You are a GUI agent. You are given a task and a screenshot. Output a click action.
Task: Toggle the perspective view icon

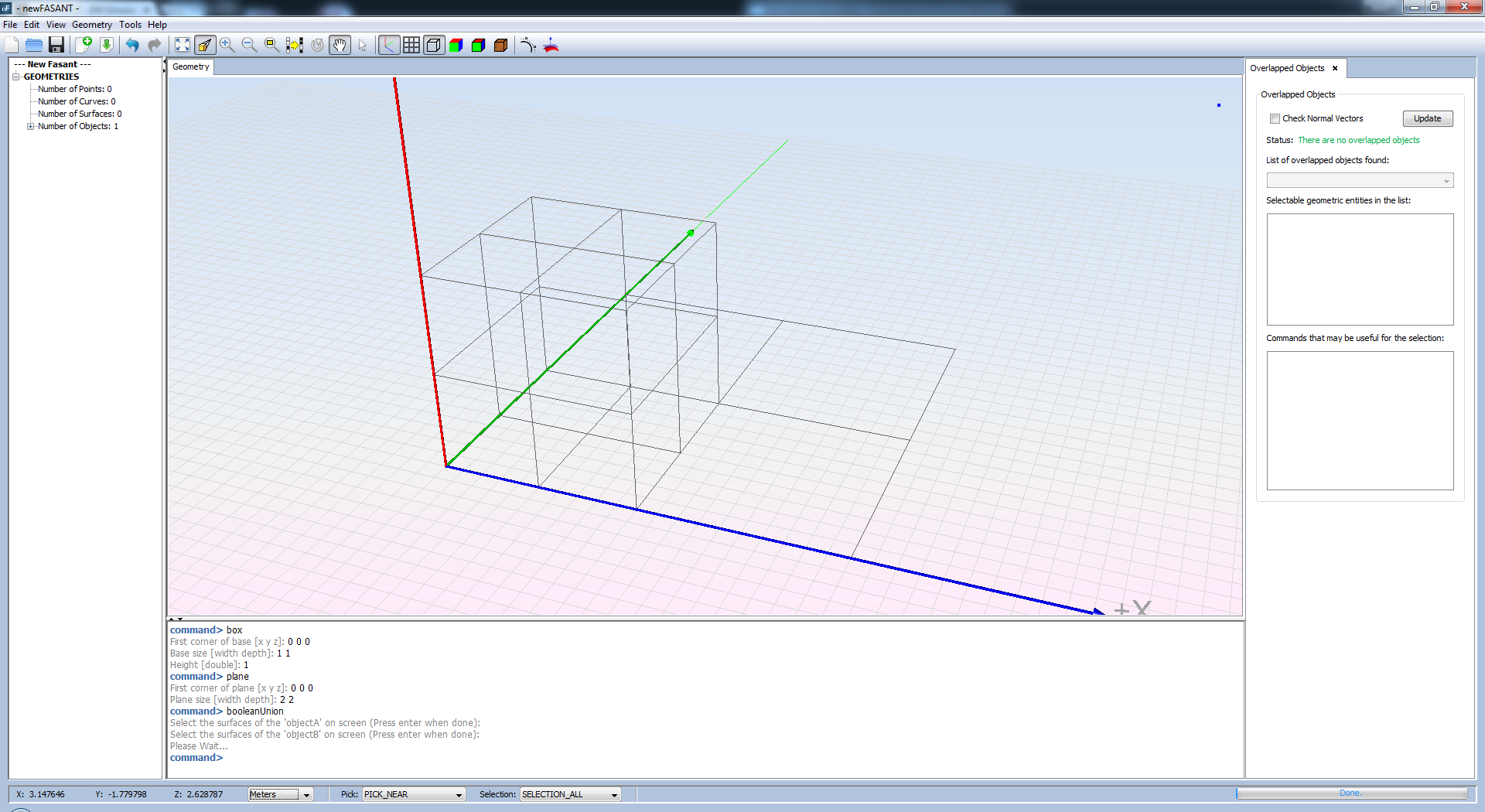[x=205, y=45]
